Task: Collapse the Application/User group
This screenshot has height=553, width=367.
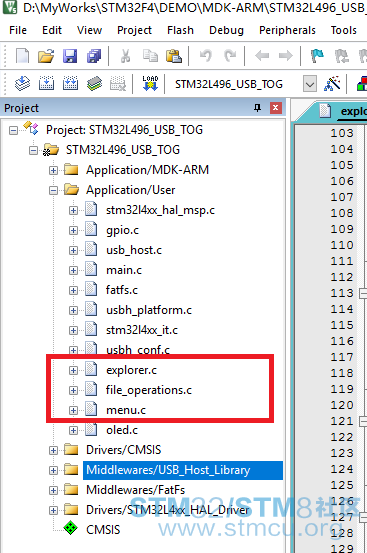Action: [53, 191]
